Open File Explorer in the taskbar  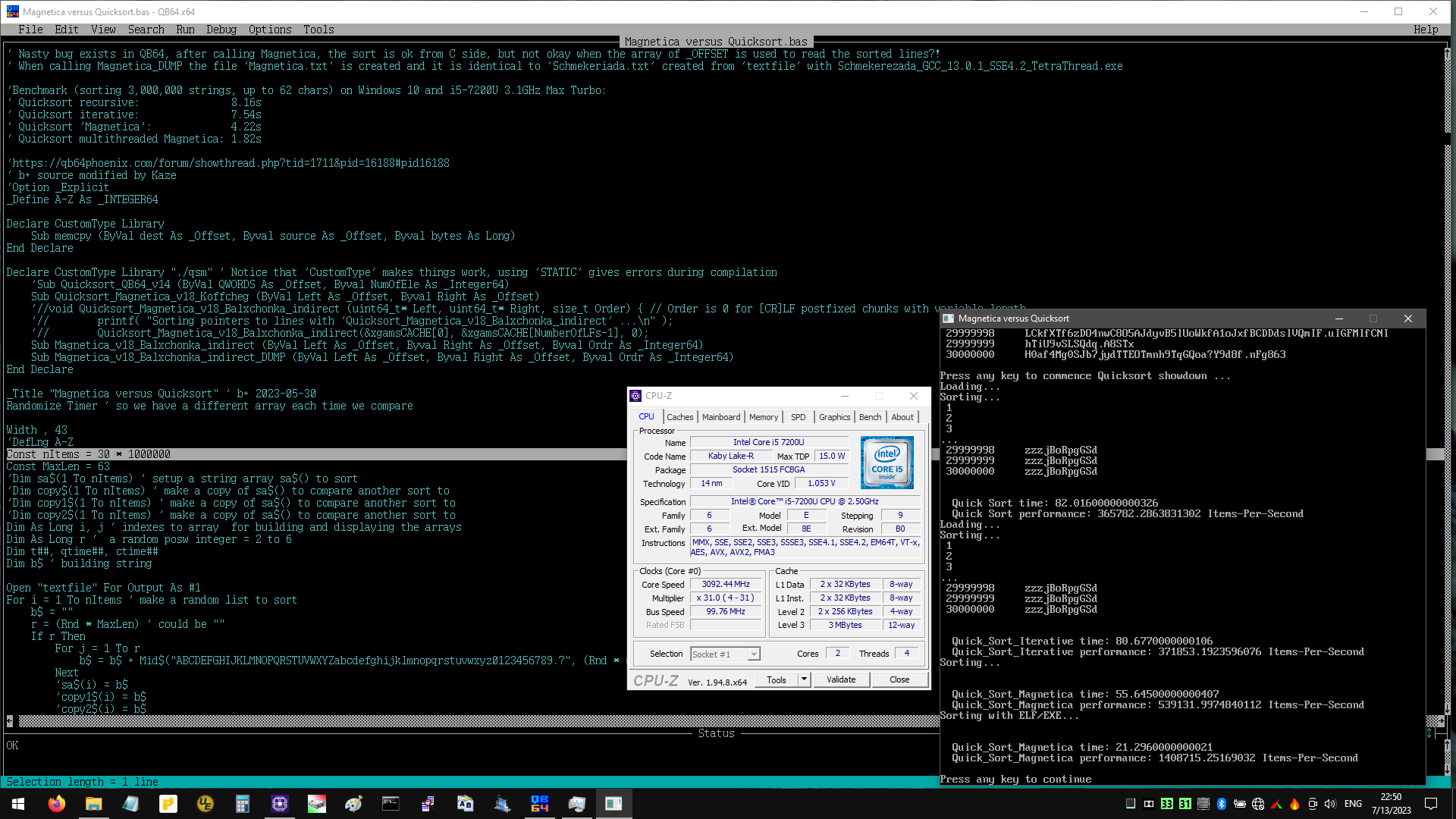[93, 804]
